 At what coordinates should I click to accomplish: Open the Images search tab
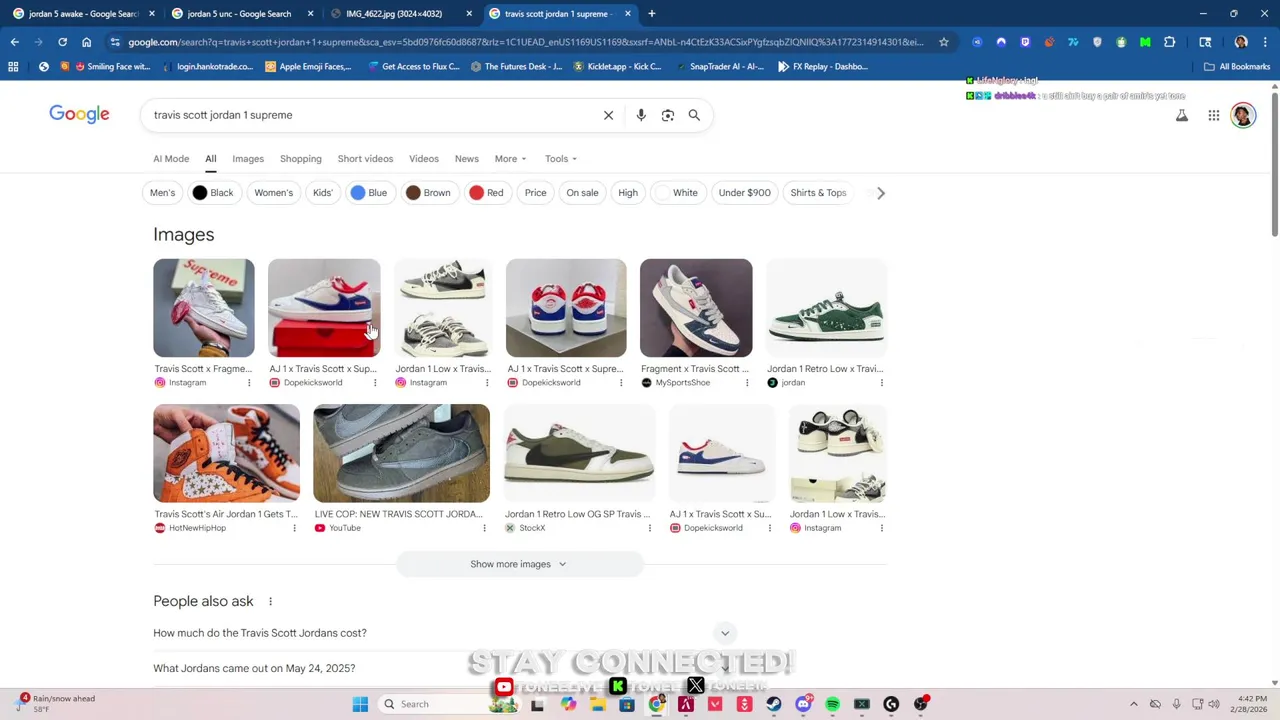click(248, 159)
